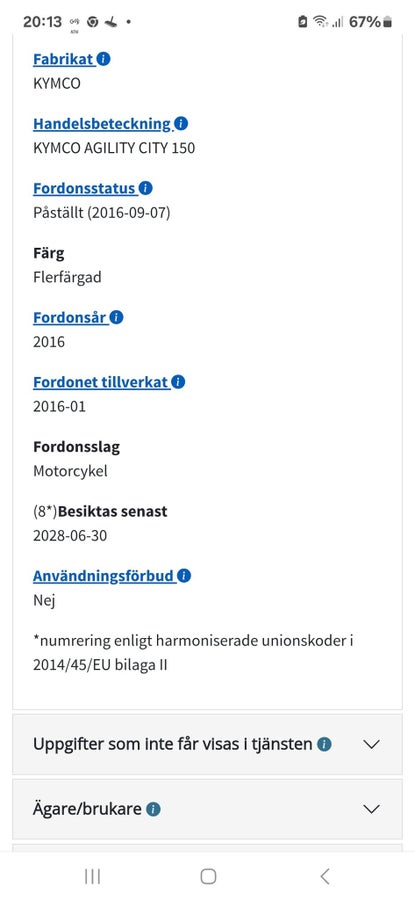Tap the info icon next to Ägare/brukare
This screenshot has height=900, width=415.
(153, 809)
